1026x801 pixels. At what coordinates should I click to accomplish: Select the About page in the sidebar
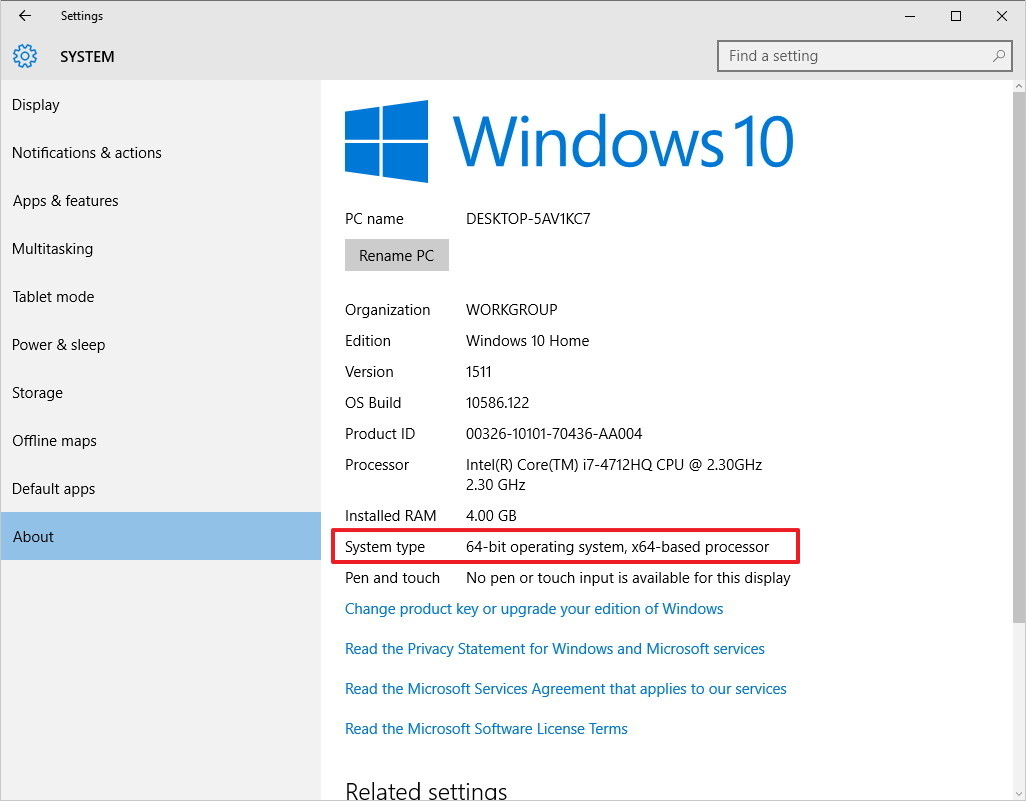coord(33,536)
